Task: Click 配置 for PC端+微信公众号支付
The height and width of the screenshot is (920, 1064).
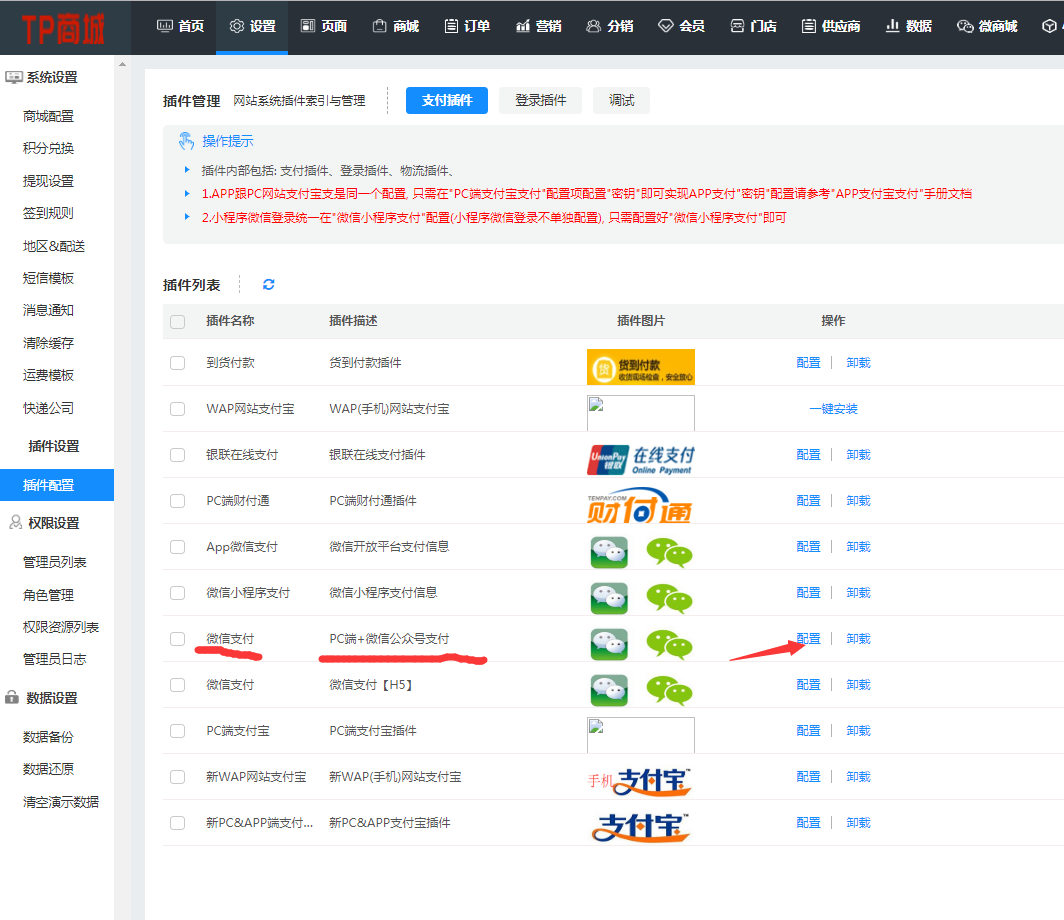Action: [x=808, y=639]
